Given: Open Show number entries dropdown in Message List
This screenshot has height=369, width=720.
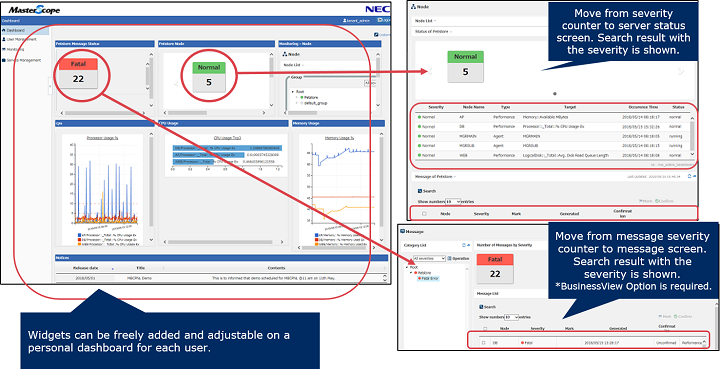Looking at the screenshot, I should click(x=512, y=317).
